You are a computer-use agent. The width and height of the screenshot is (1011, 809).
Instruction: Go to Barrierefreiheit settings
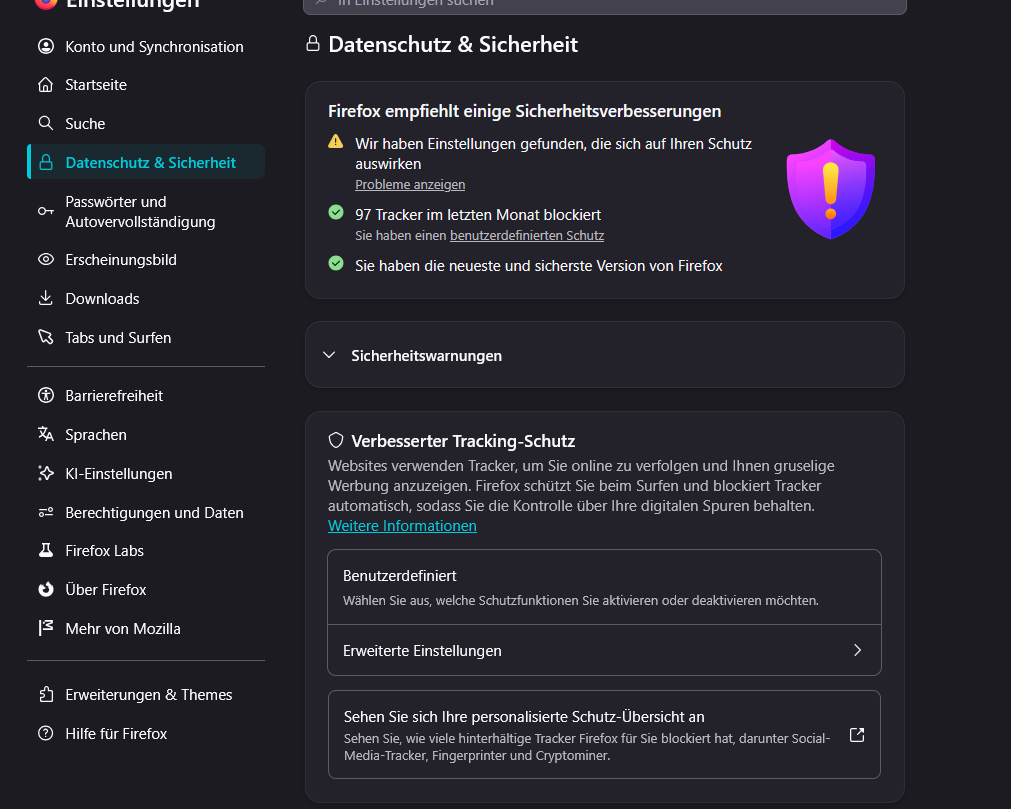146,395
